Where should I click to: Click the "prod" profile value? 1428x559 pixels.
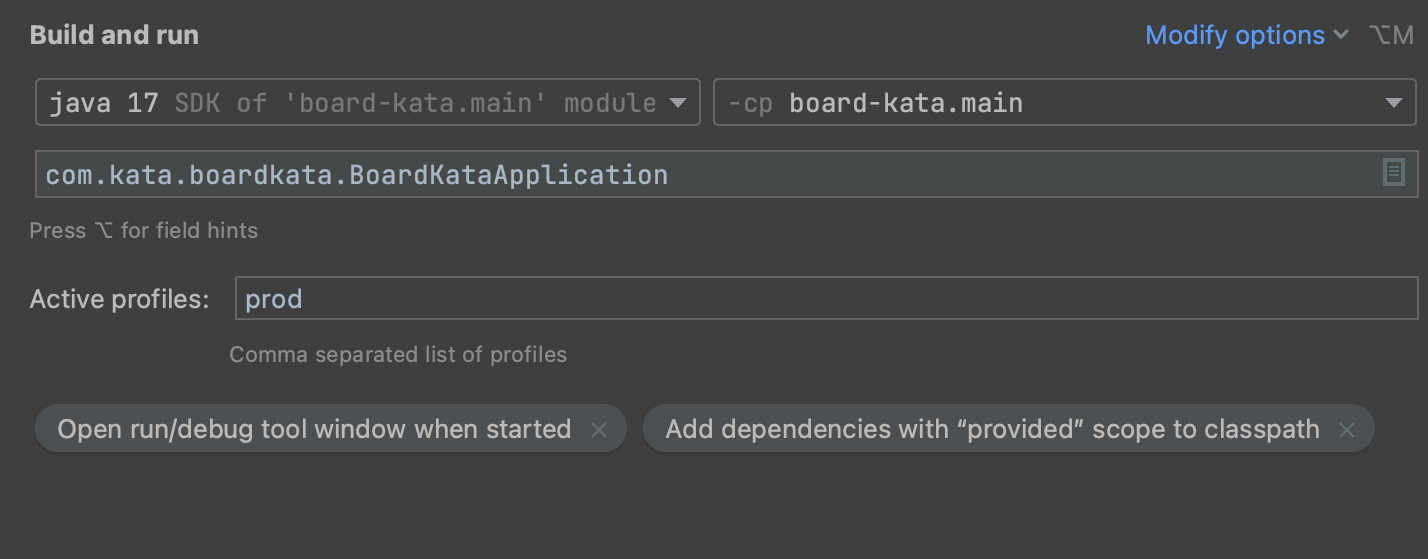[274, 299]
